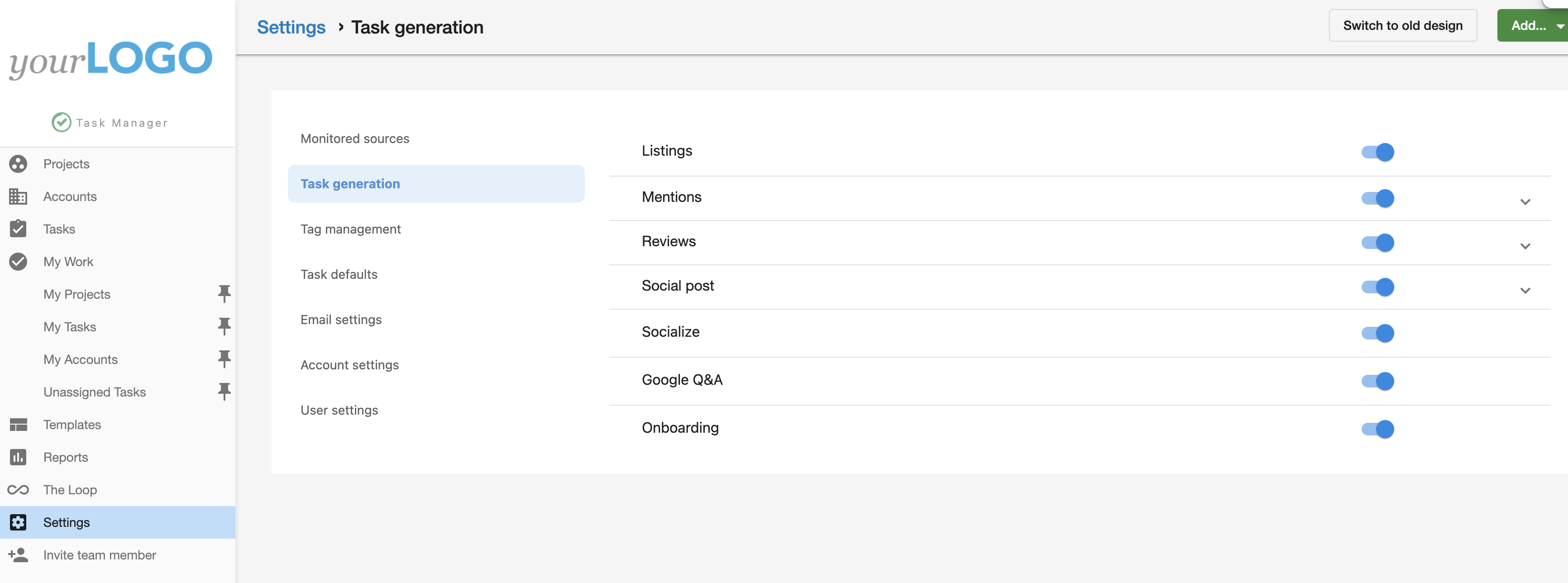Click The Loop infinity icon
This screenshot has width=1568, height=583.
point(18,490)
